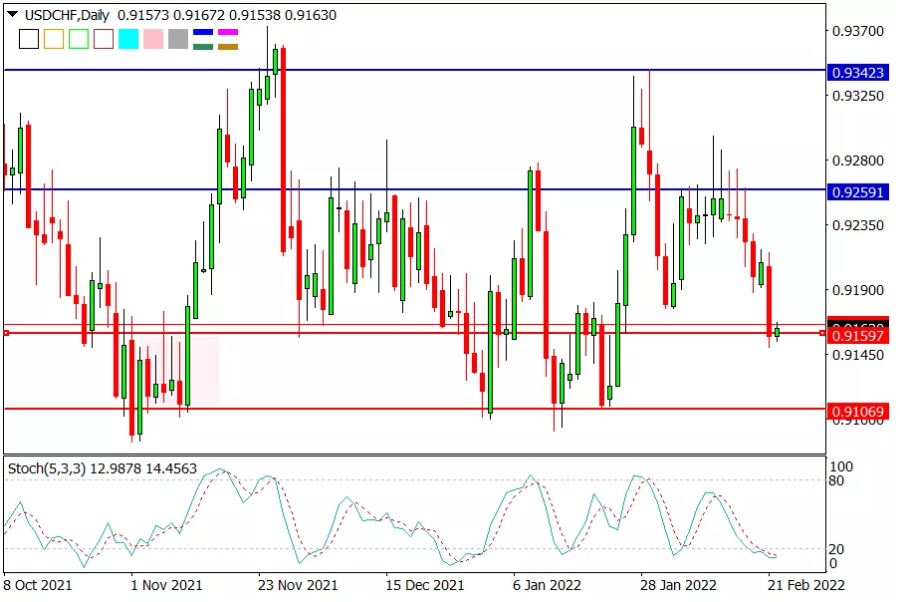Screen dimensions: 900x602
Task: Click the 0.93423 blue price label
Action: (858, 73)
